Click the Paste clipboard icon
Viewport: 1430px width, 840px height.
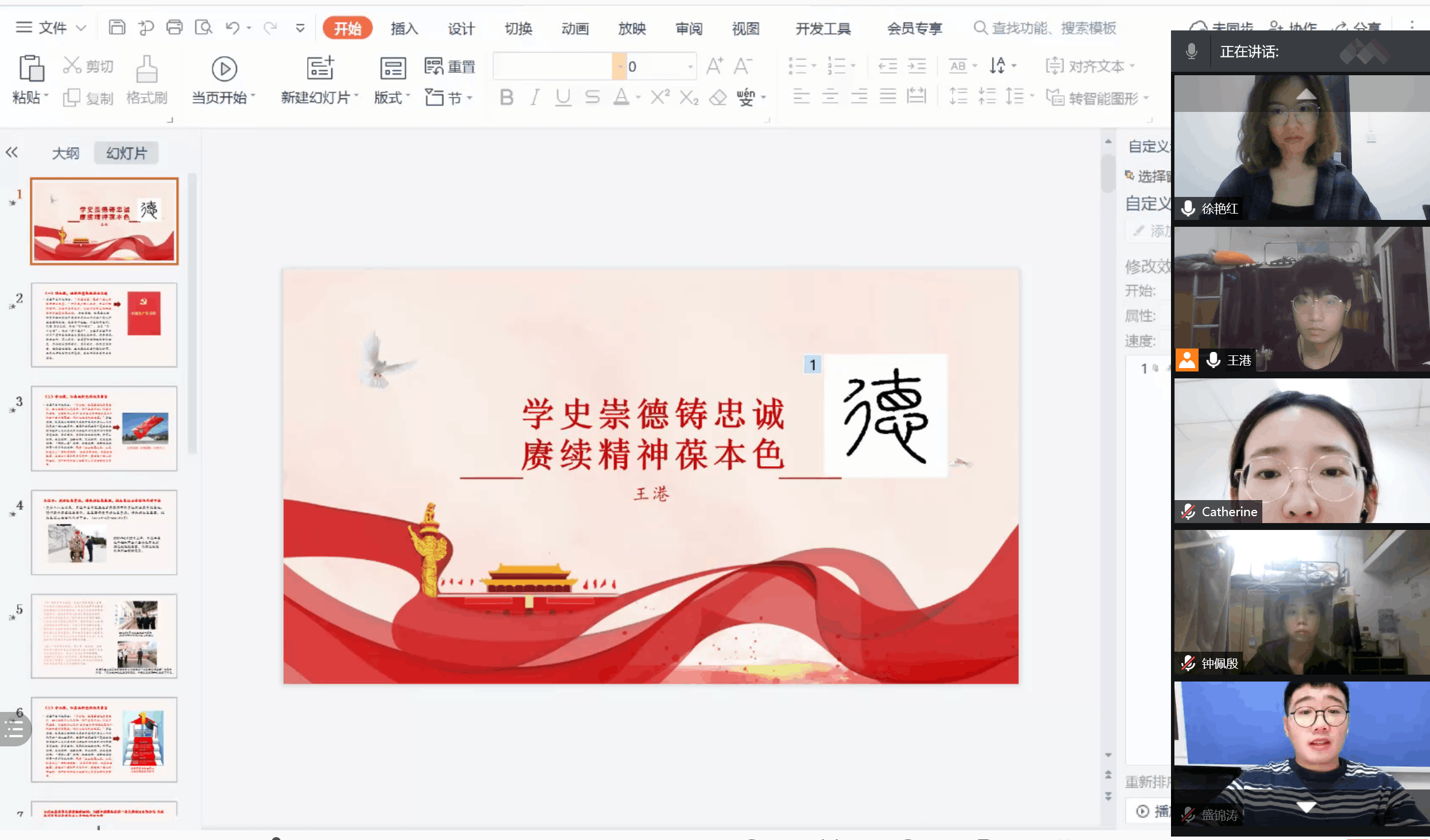31,69
